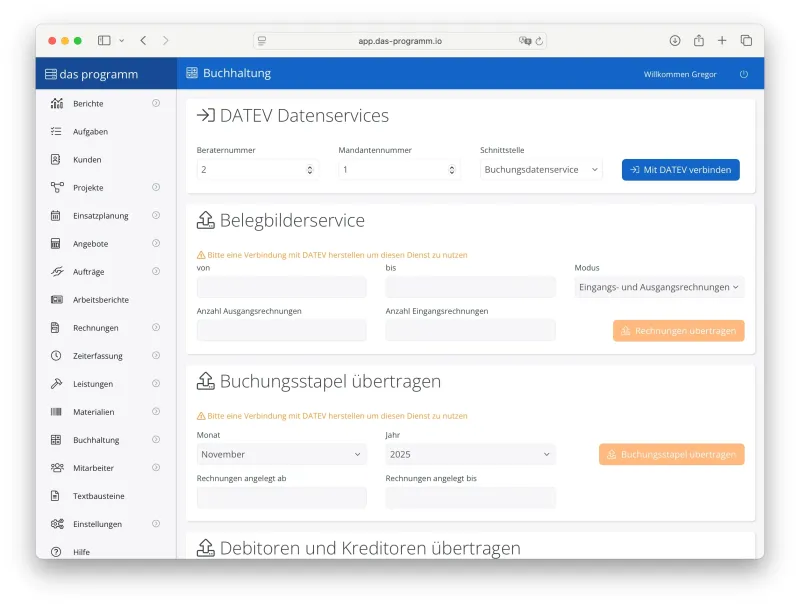Click the Buchungsstapel übertragen button
The image size is (800, 606).
pyautogui.click(x=671, y=454)
